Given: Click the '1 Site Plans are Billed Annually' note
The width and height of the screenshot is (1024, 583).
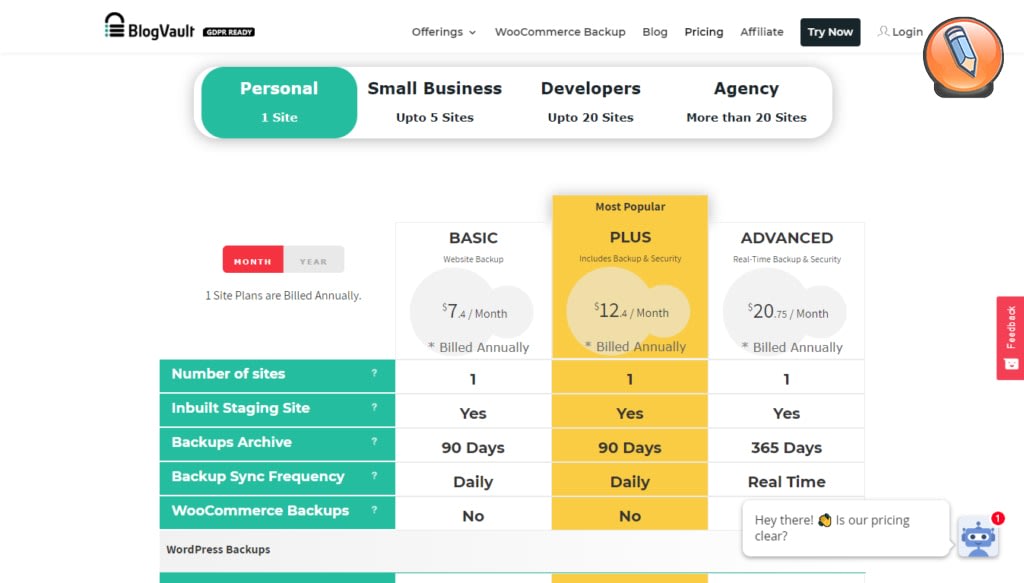Looking at the screenshot, I should [283, 296].
